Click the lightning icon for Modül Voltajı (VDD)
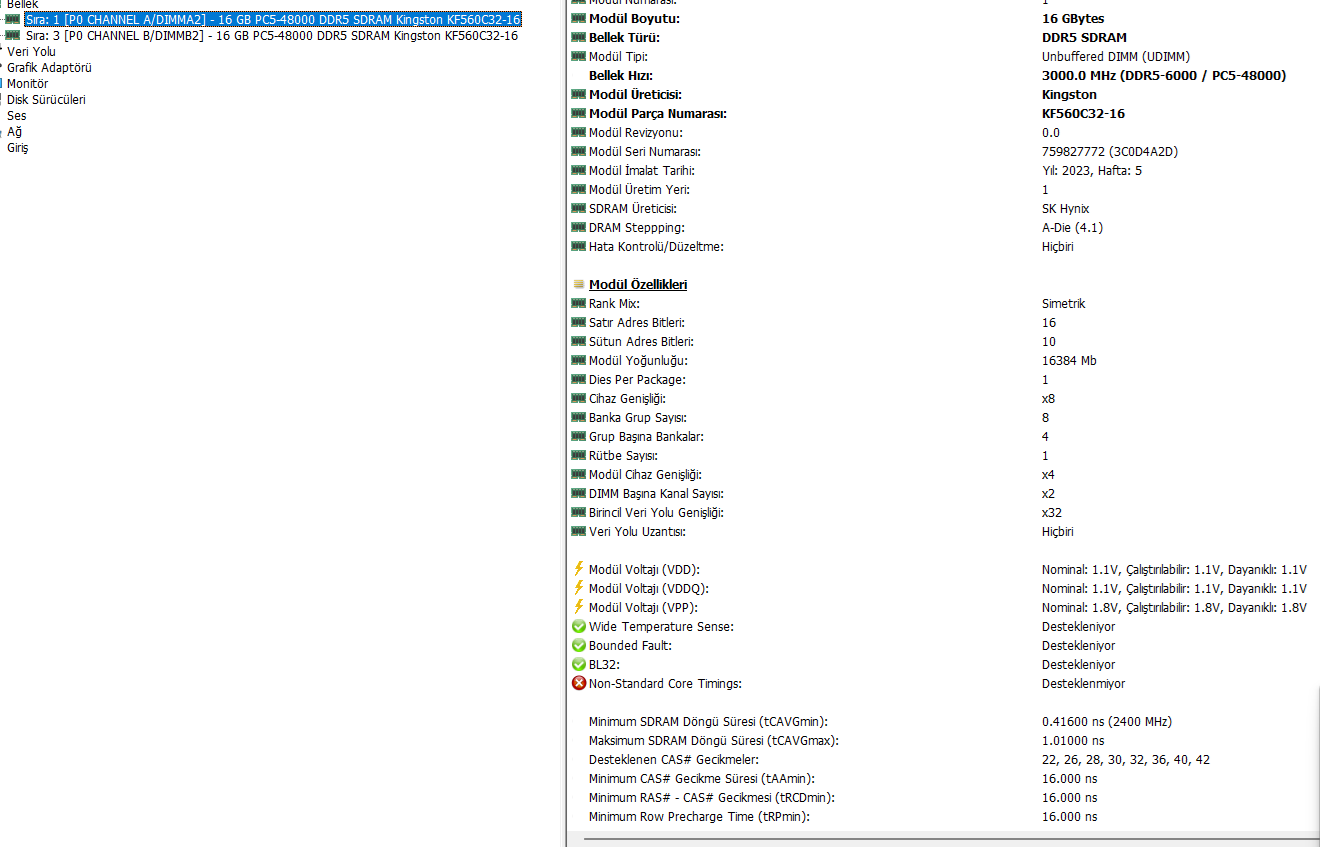Viewport: 1320px width, 847px height. (x=578, y=569)
